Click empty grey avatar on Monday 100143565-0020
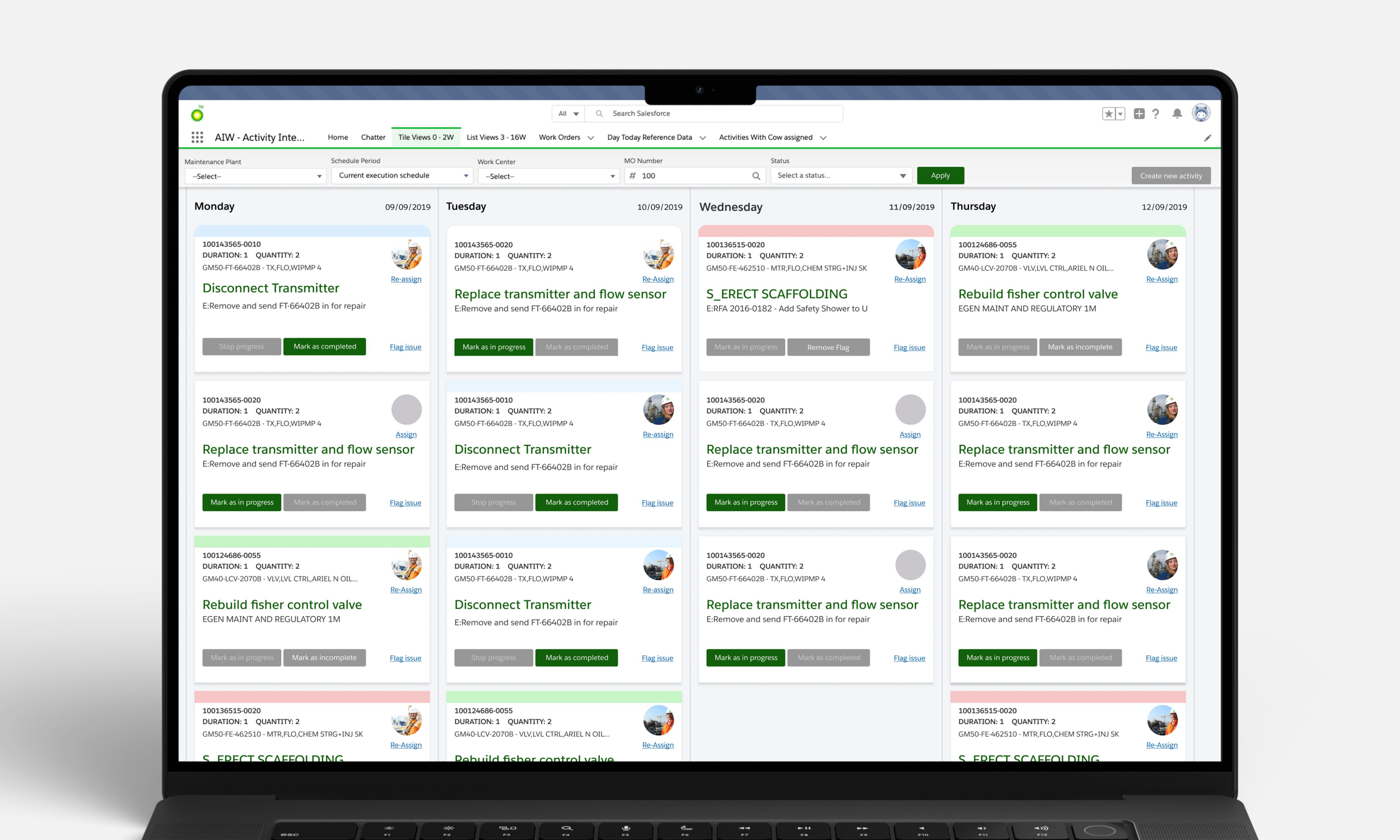1400x840 pixels. coord(407,409)
